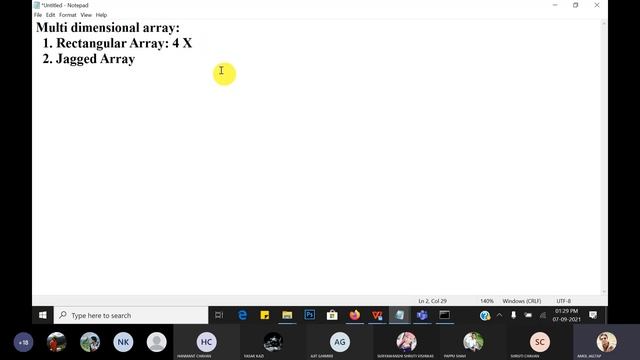
Task: Select the blank grey person avatar
Action: pos(157,342)
